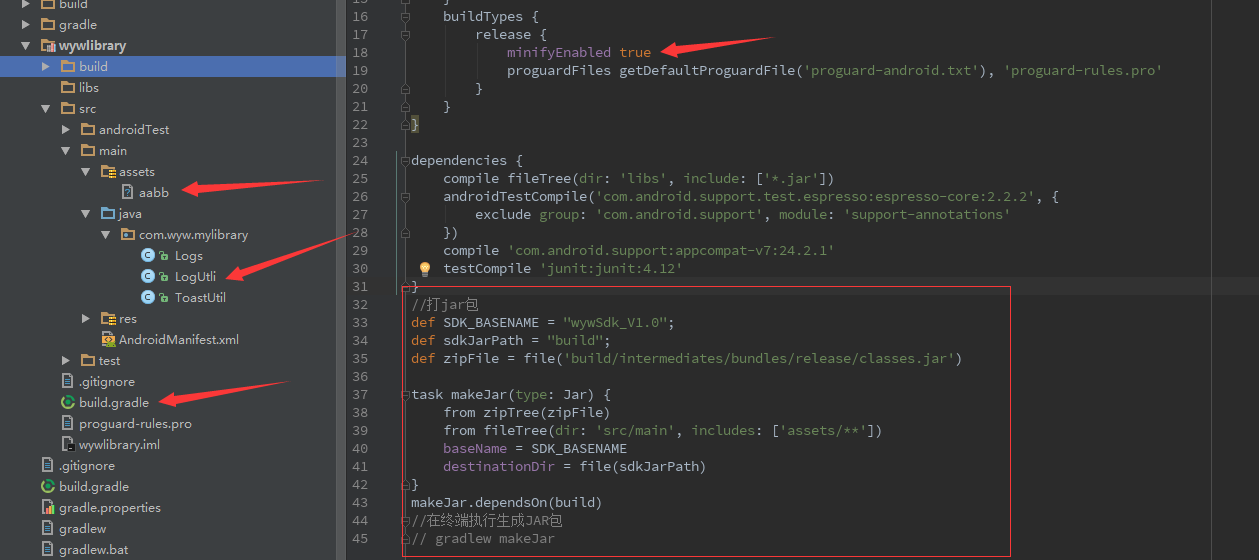Click 'destinationDir = file(sdkJarPath)' line

click(575, 466)
